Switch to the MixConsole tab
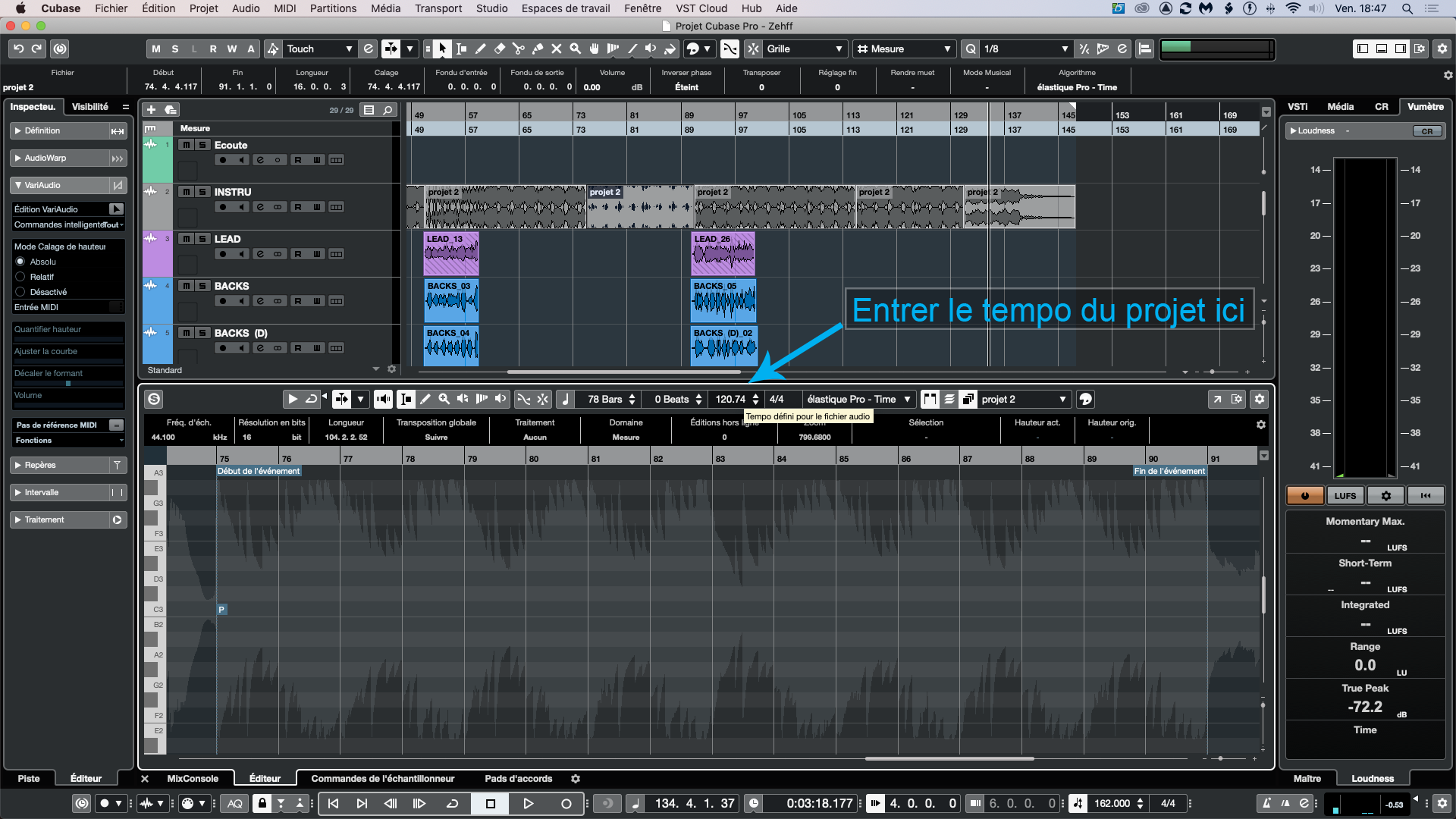Image resolution: width=1456 pixels, height=819 pixels. coord(193,779)
